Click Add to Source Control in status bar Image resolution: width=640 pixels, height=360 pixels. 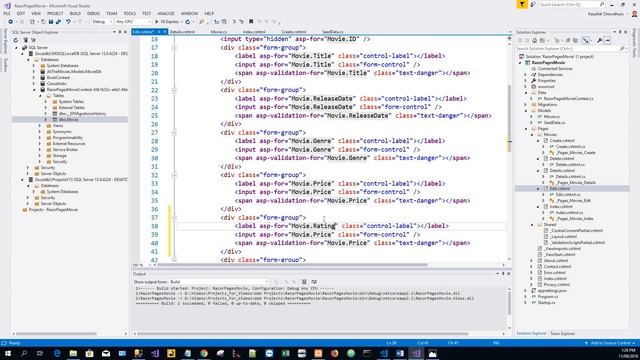(610, 343)
